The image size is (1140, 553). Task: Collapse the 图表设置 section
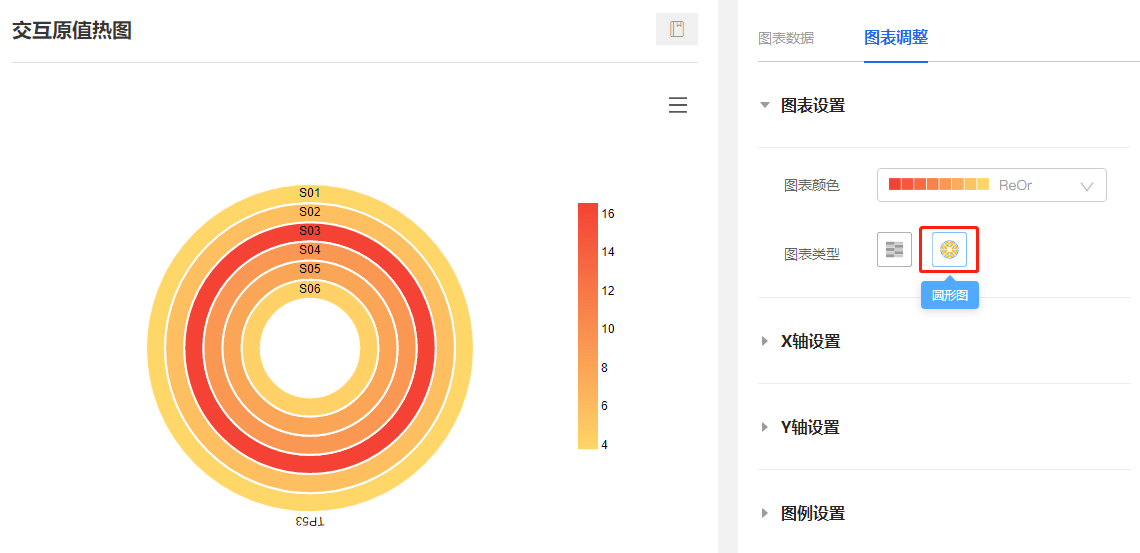click(x=801, y=105)
